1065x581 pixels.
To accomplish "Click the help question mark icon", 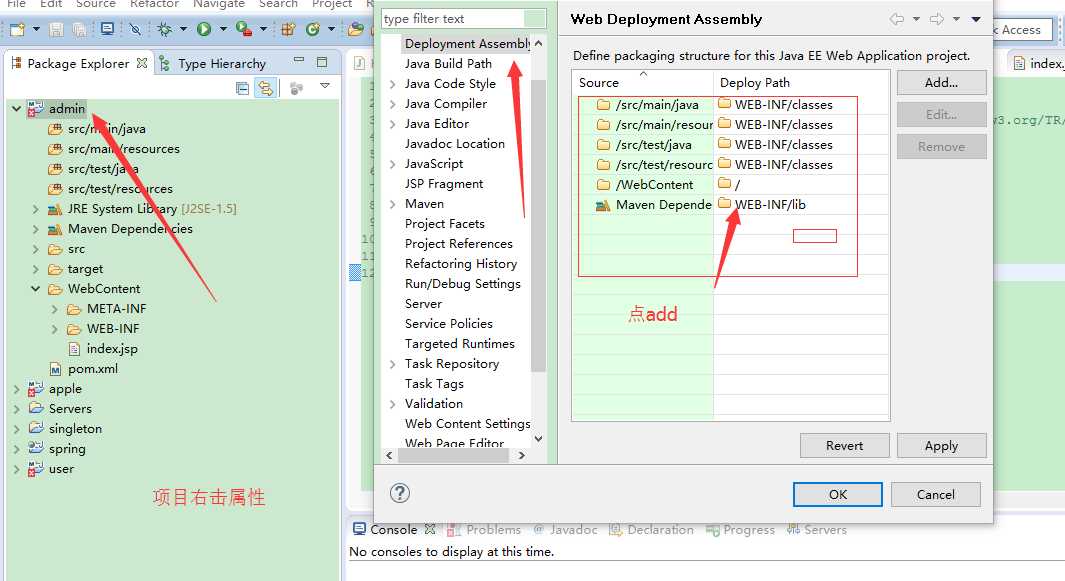I will coord(400,493).
